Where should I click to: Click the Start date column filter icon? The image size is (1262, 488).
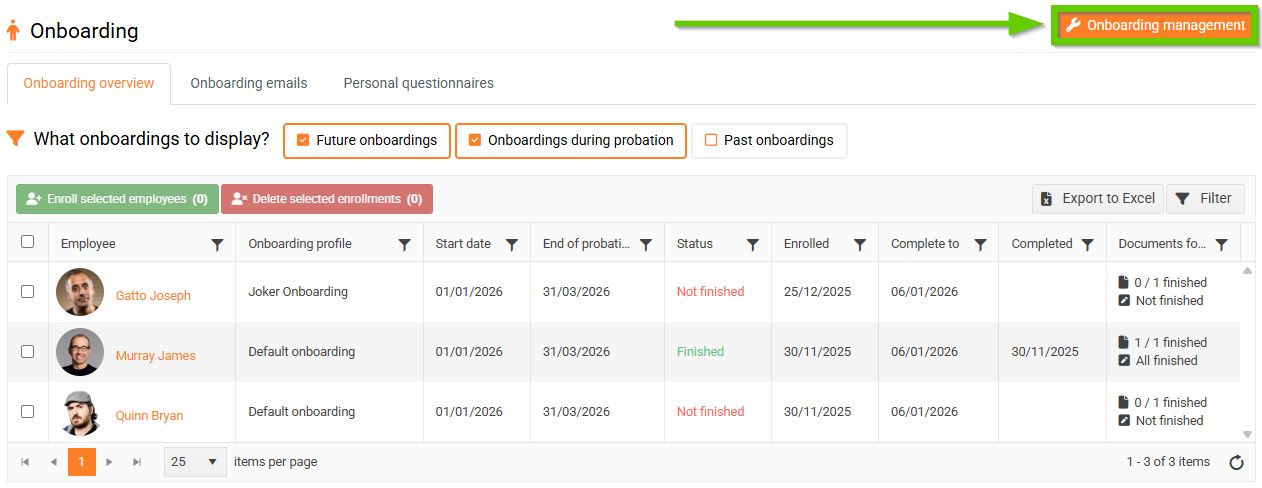click(x=512, y=244)
